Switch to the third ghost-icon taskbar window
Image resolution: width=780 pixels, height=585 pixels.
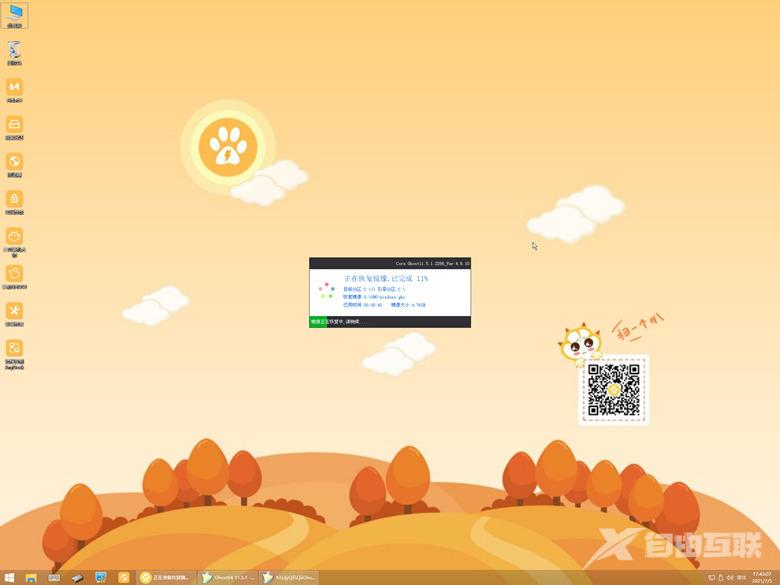[x=290, y=578]
